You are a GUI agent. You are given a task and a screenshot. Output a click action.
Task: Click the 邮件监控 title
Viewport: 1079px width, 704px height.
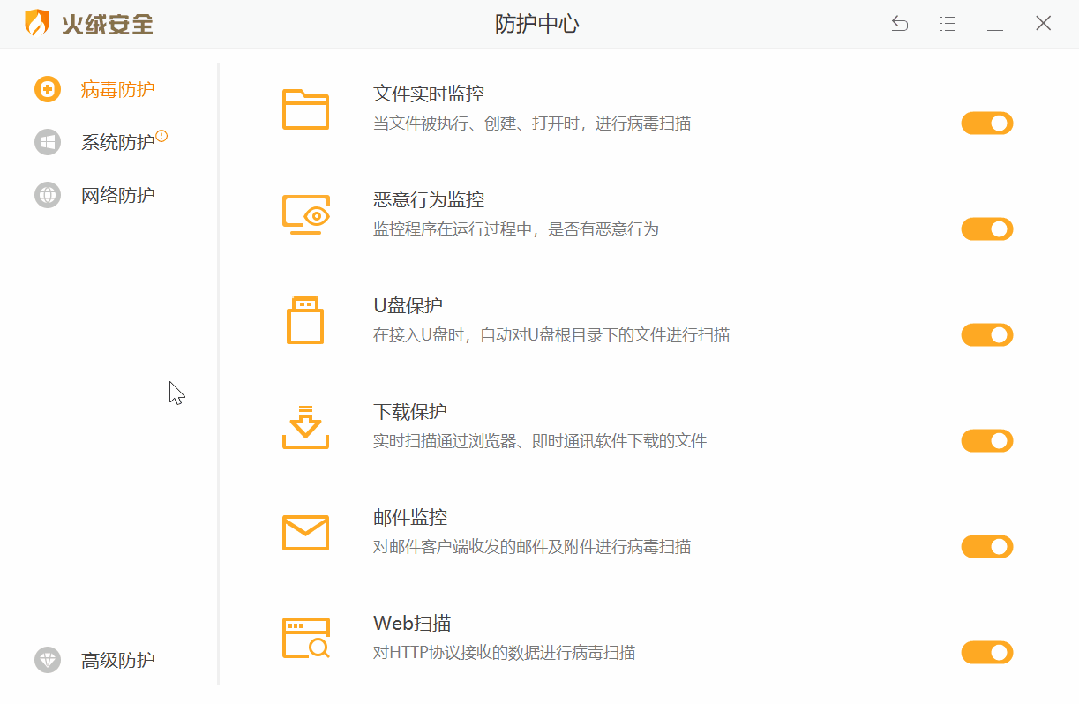tap(410, 518)
